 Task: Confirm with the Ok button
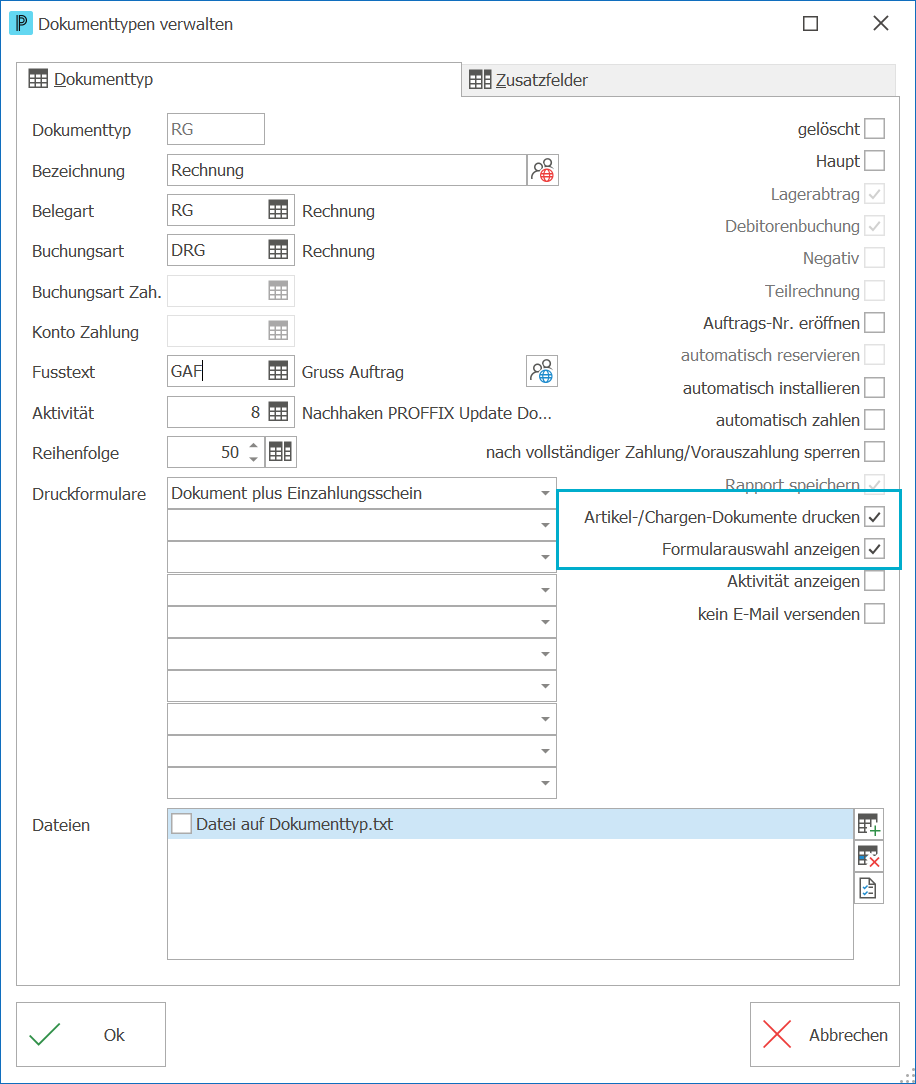(x=91, y=1034)
